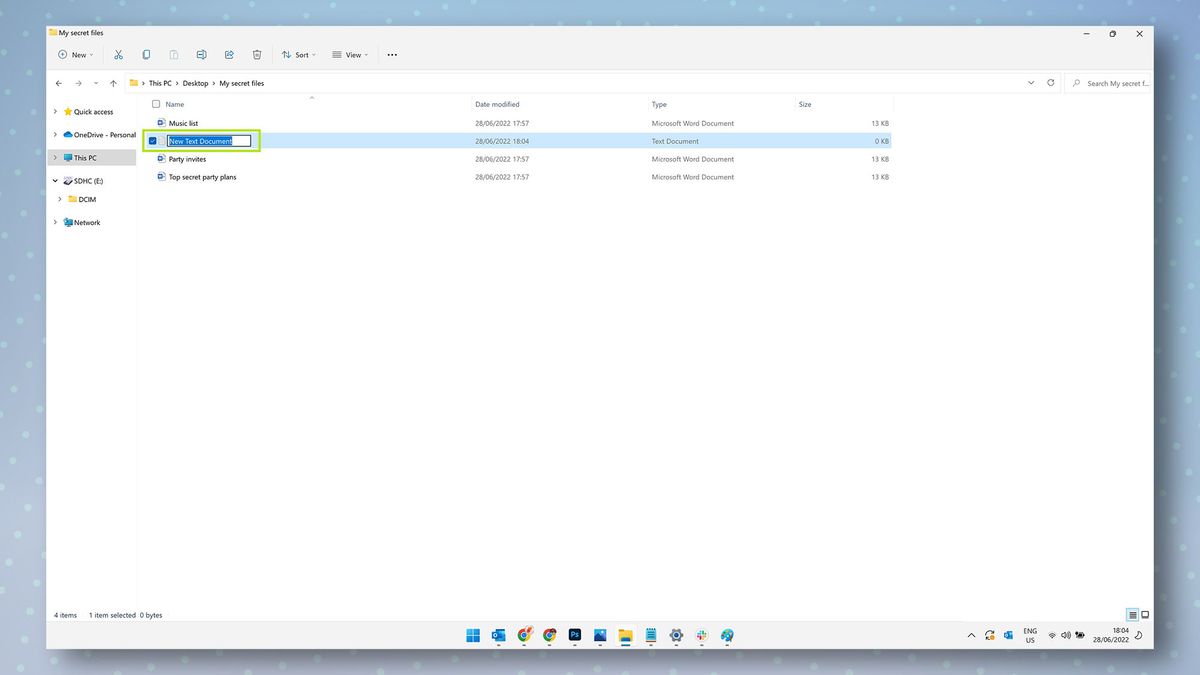Screen dimensions: 1200x675
Task: Launch Slack from the taskbar
Action: [702, 635]
